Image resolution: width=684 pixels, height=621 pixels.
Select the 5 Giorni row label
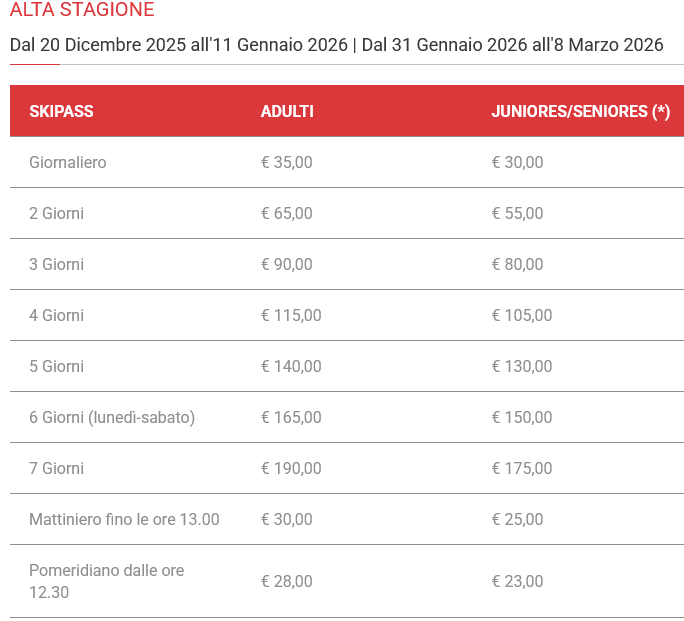pyautogui.click(x=57, y=366)
